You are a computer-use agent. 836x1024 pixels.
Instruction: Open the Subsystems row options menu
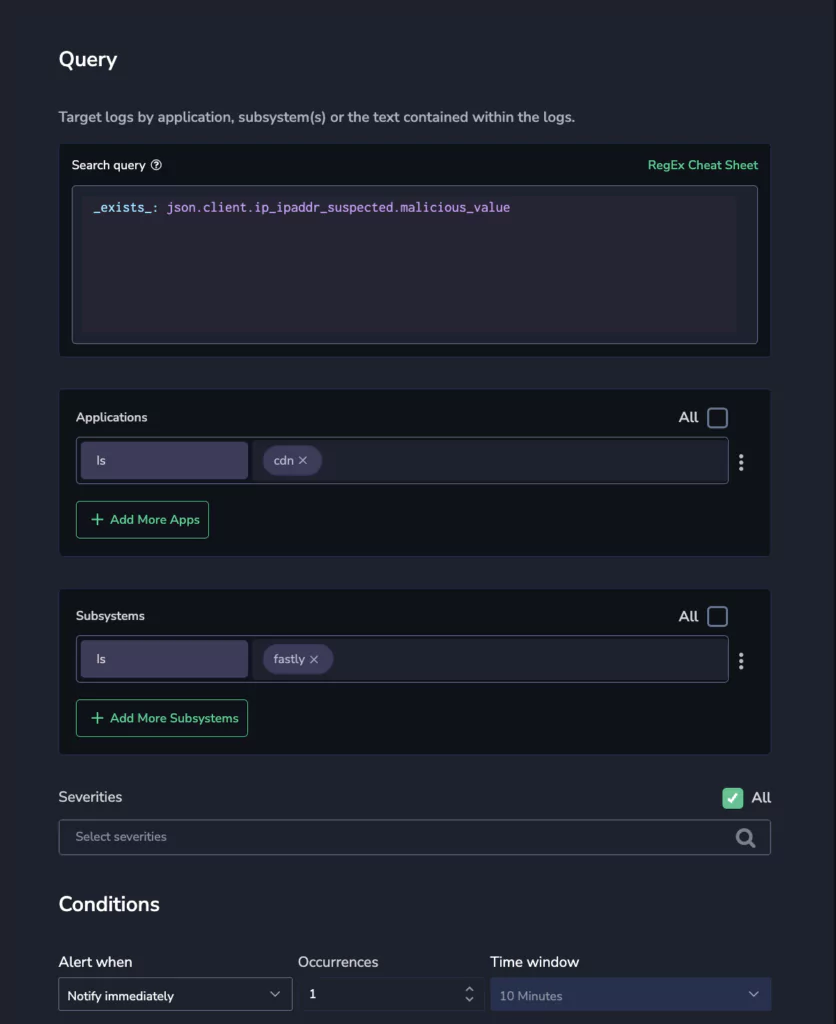pyautogui.click(x=741, y=661)
